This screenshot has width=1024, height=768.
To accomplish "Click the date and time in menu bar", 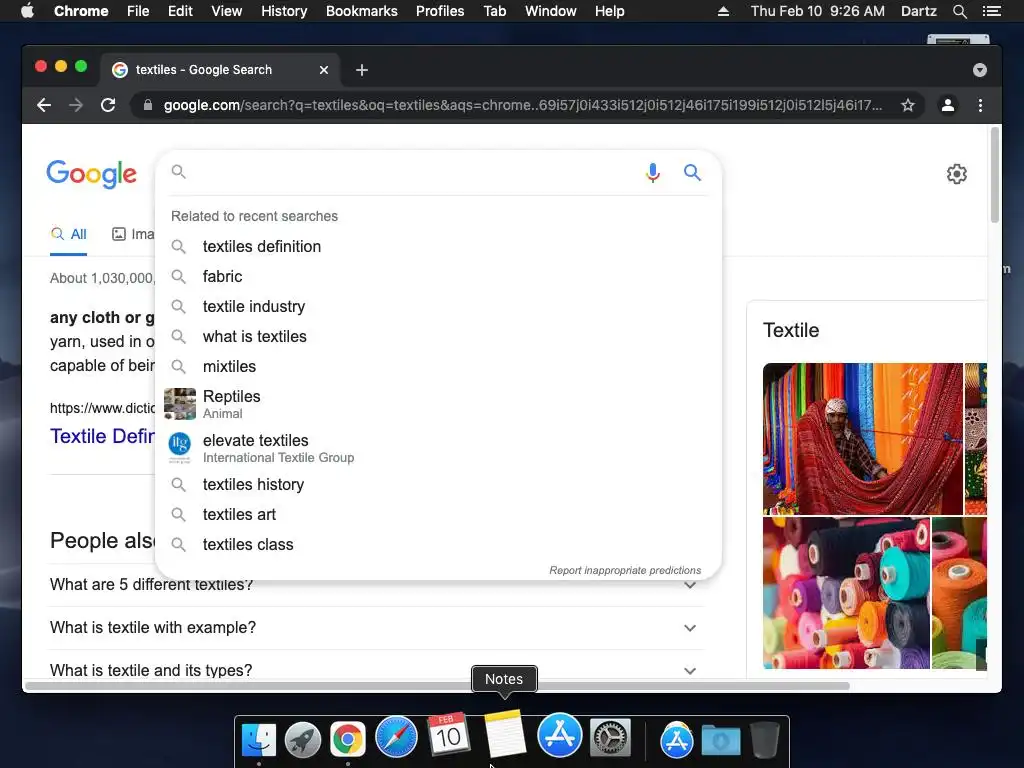I will 818,11.
